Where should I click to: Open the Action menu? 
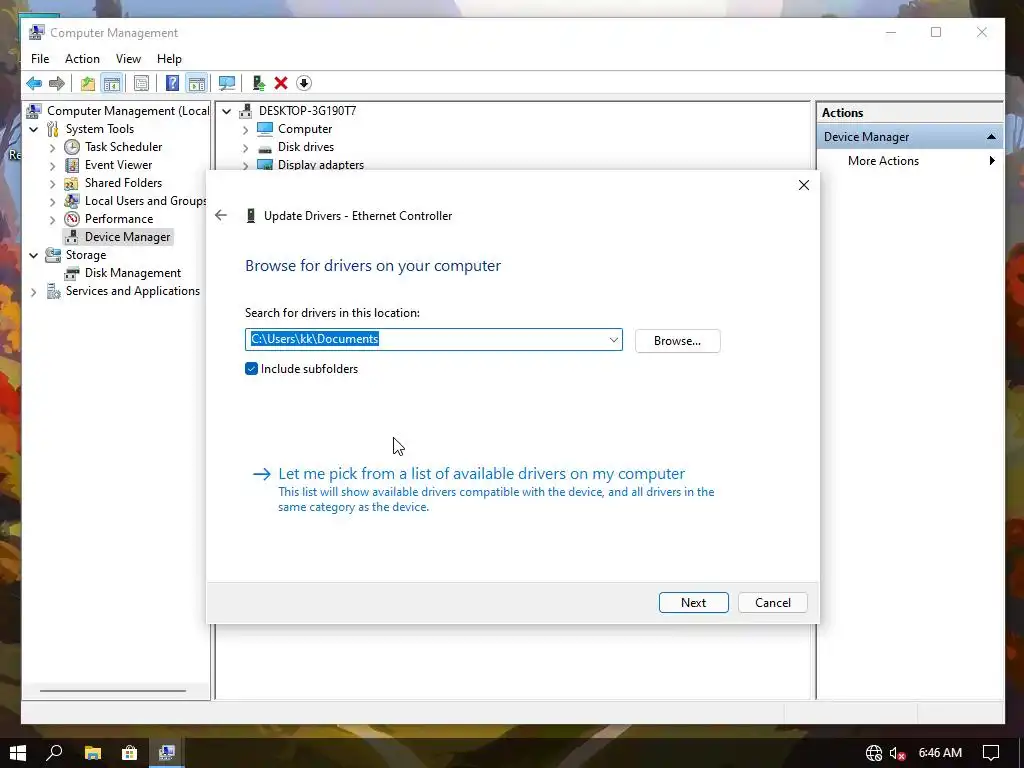coord(82,59)
